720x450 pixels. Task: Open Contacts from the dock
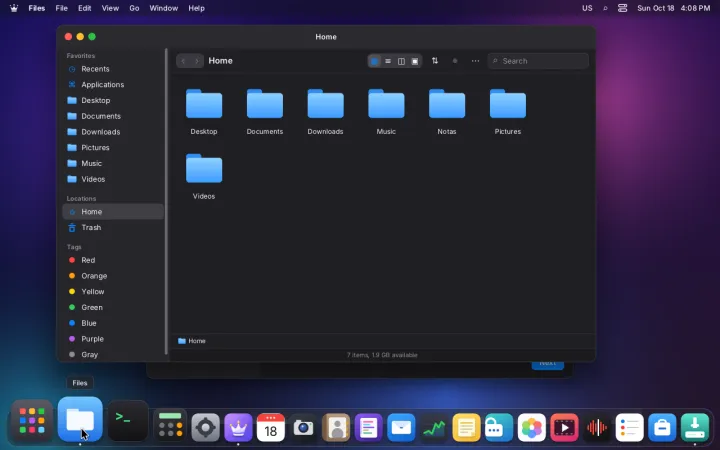(336, 428)
